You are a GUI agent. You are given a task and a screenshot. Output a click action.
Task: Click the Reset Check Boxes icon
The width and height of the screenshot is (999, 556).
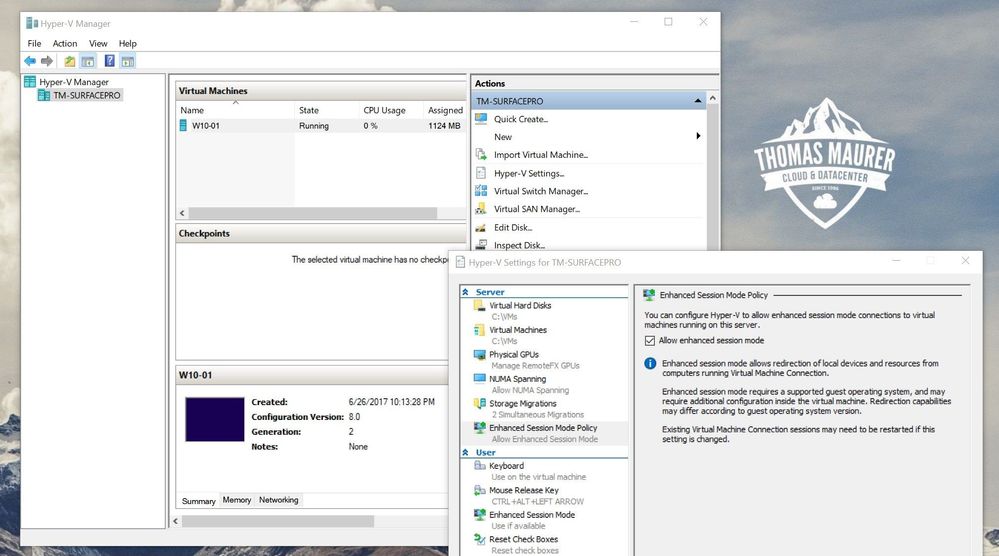click(x=479, y=539)
